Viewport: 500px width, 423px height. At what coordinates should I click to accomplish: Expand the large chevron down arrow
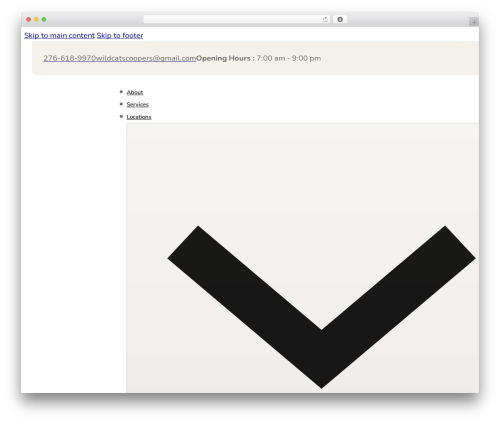[321, 307]
